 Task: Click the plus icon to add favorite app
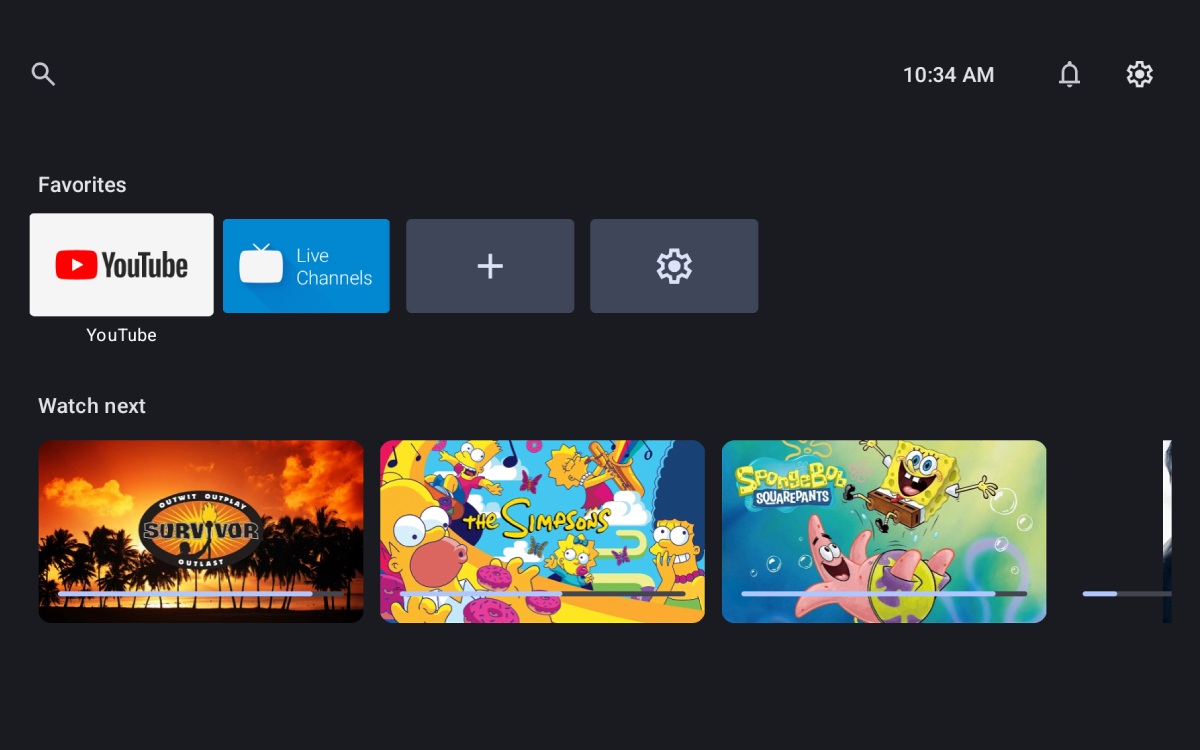[490, 266]
